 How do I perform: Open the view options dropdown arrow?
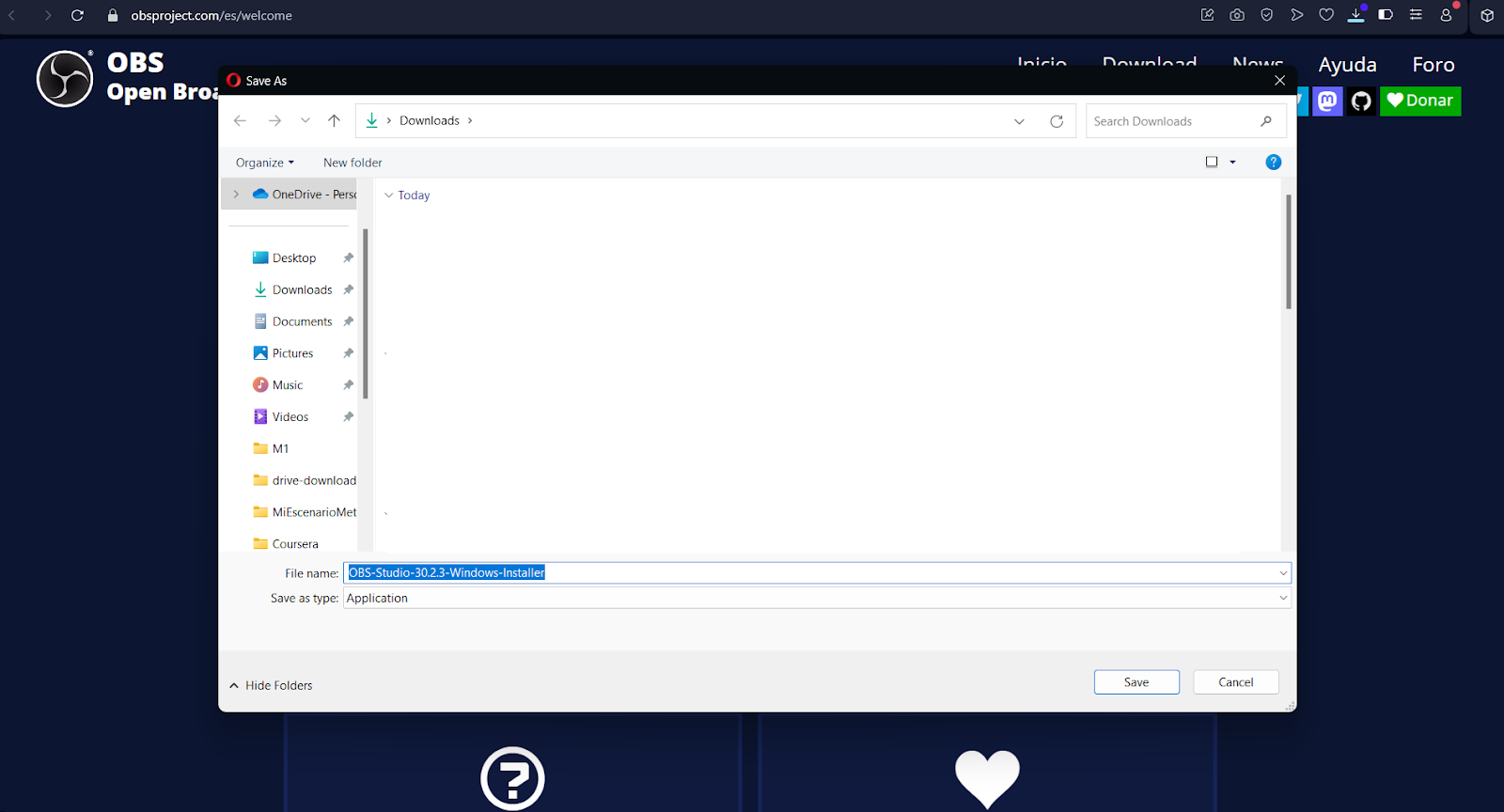point(1232,162)
